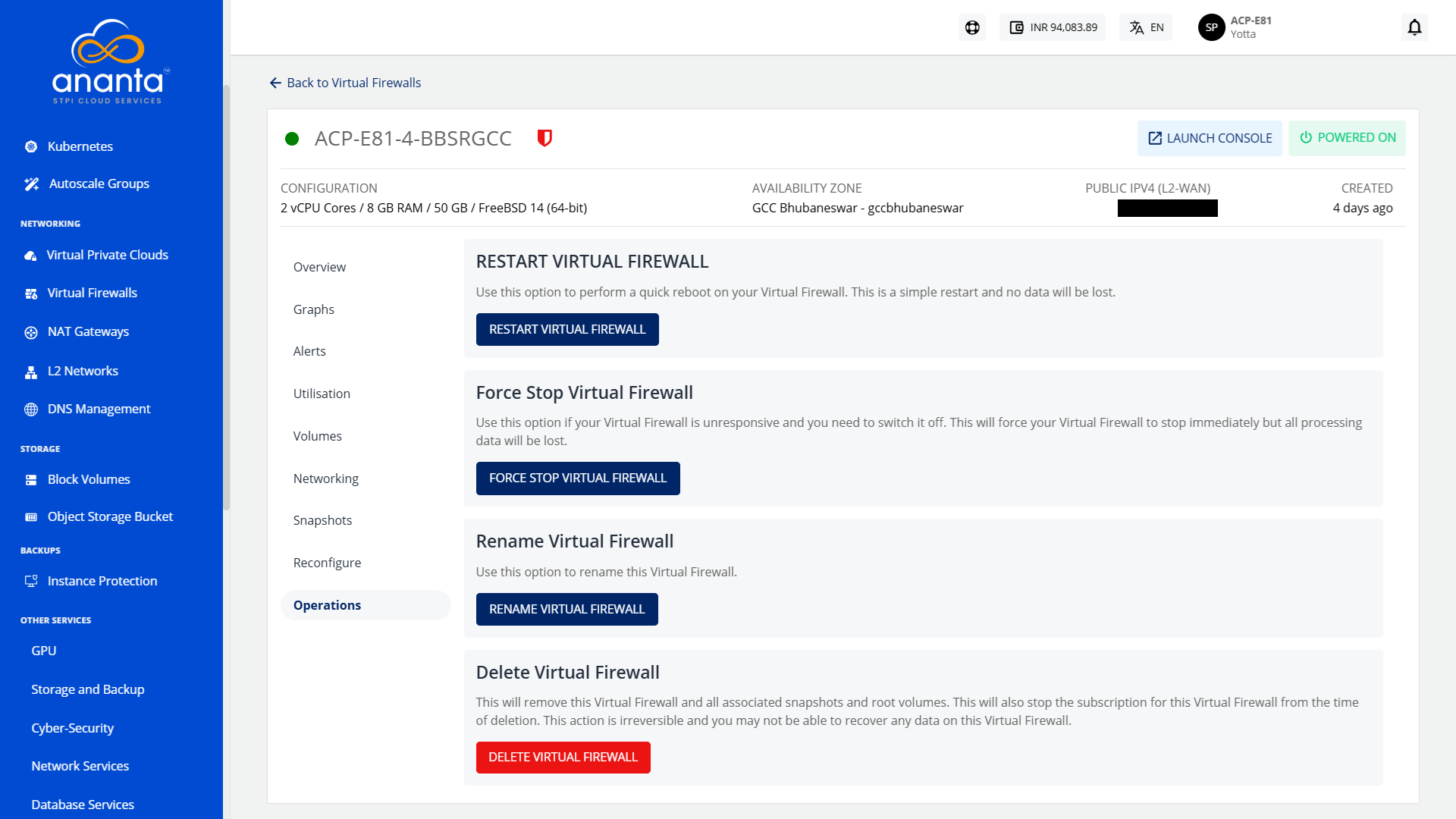Click the sidebar scrollbar
This screenshot has width=1456, height=819.
click(x=226, y=296)
